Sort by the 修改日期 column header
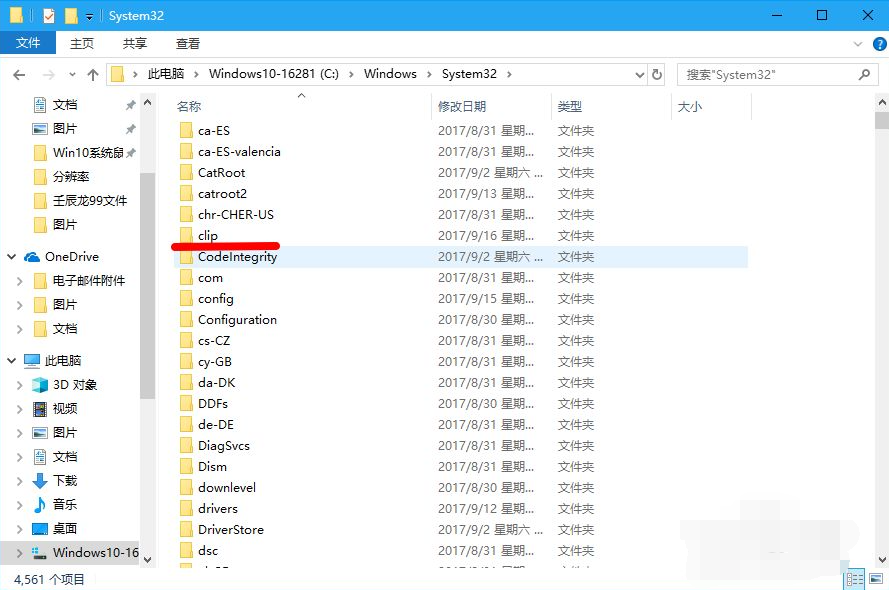 pyautogui.click(x=462, y=107)
